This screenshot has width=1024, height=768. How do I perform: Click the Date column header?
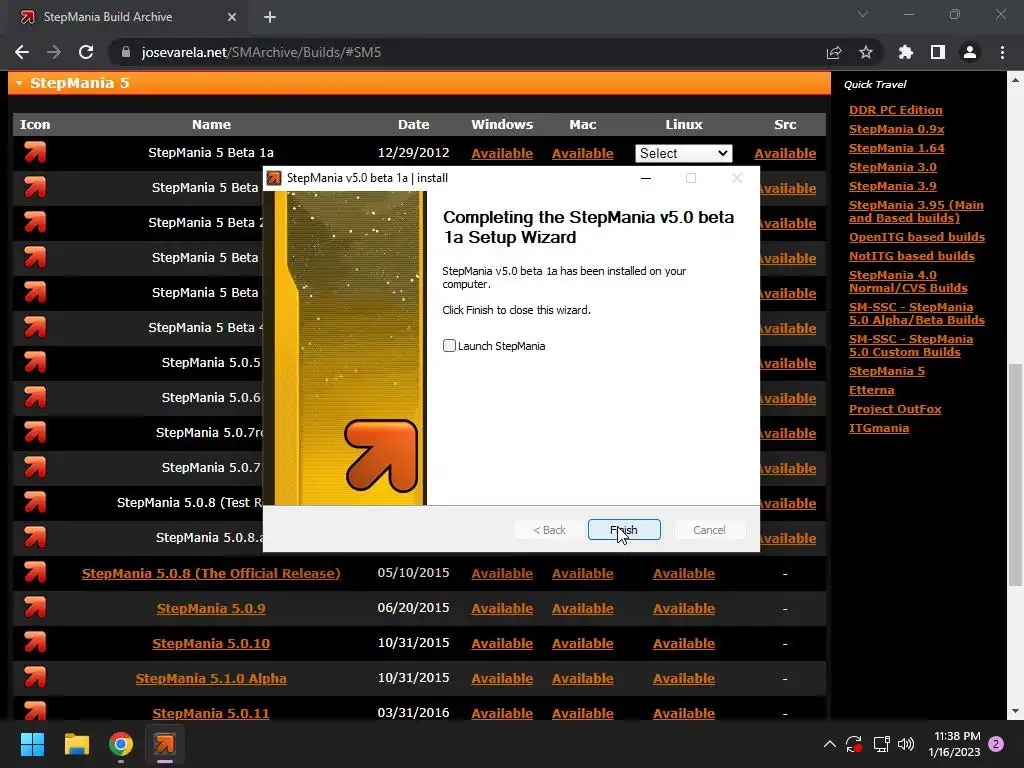413,125
